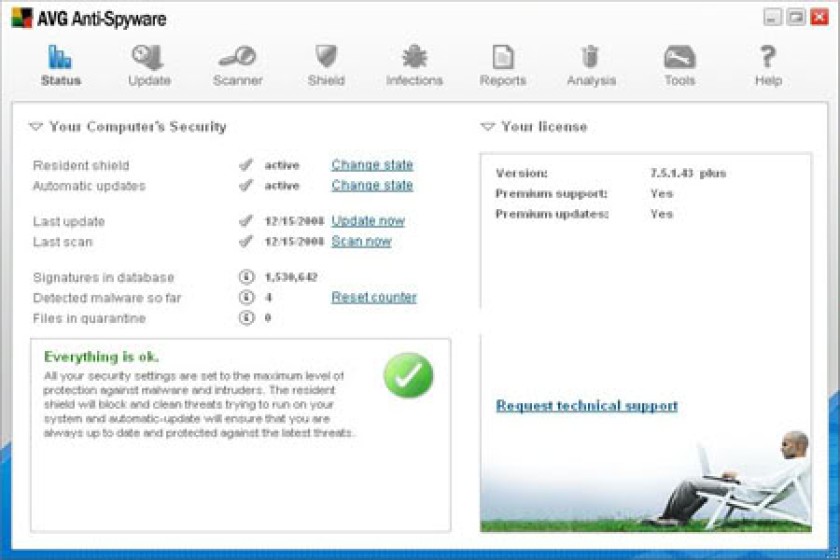The height and width of the screenshot is (560, 840).
Task: Click the check mark beside Resident shield
Action: pyautogui.click(x=246, y=165)
